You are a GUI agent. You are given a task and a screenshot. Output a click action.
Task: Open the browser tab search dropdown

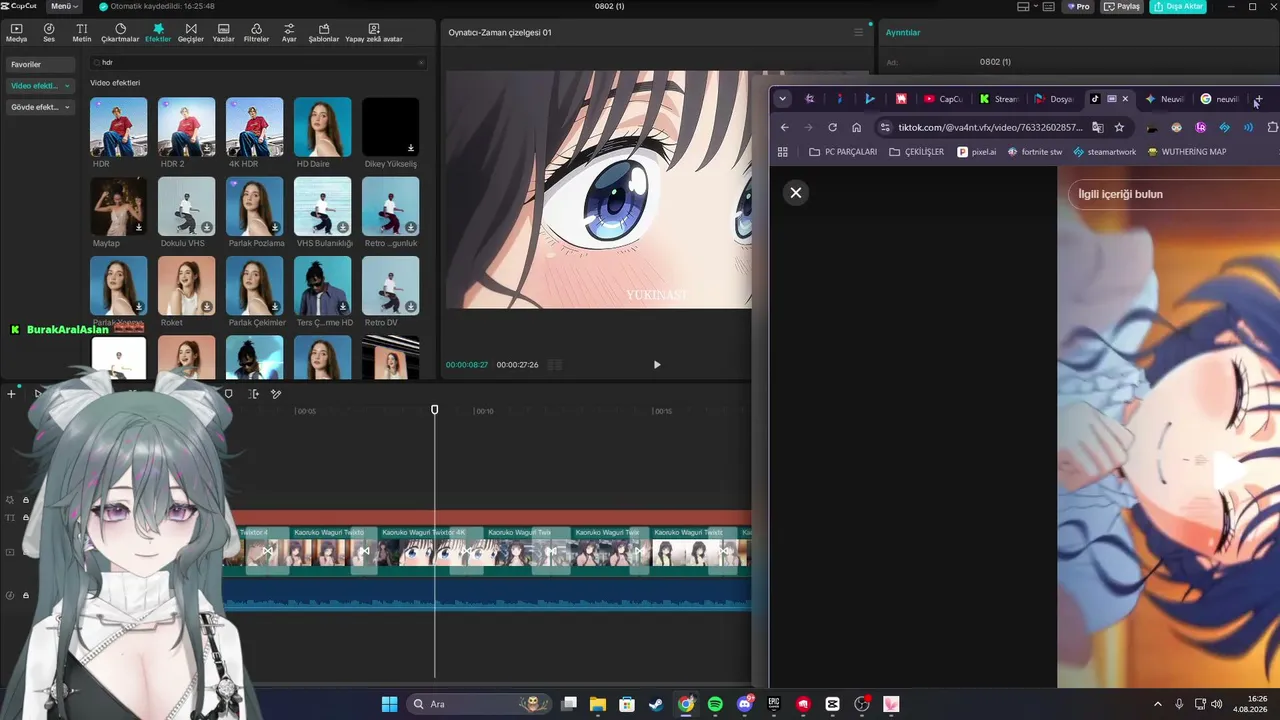(x=783, y=99)
